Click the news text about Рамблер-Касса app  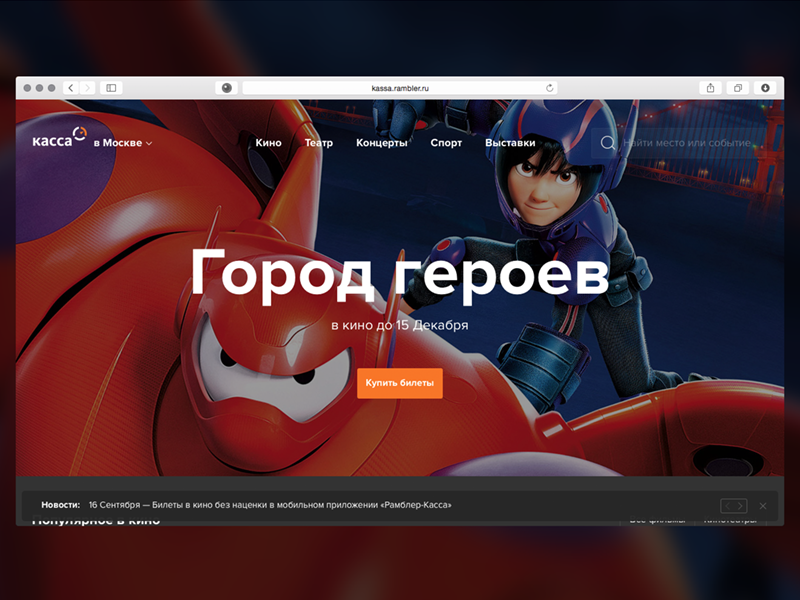(270, 505)
